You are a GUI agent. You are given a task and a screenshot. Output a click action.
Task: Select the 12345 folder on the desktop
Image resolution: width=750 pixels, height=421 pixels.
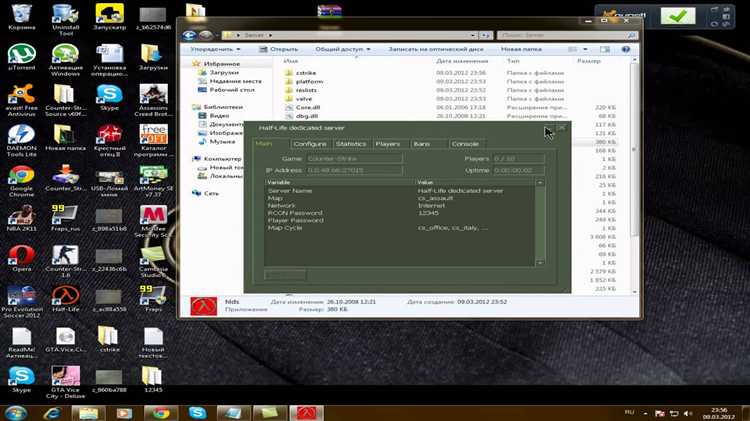point(153,379)
